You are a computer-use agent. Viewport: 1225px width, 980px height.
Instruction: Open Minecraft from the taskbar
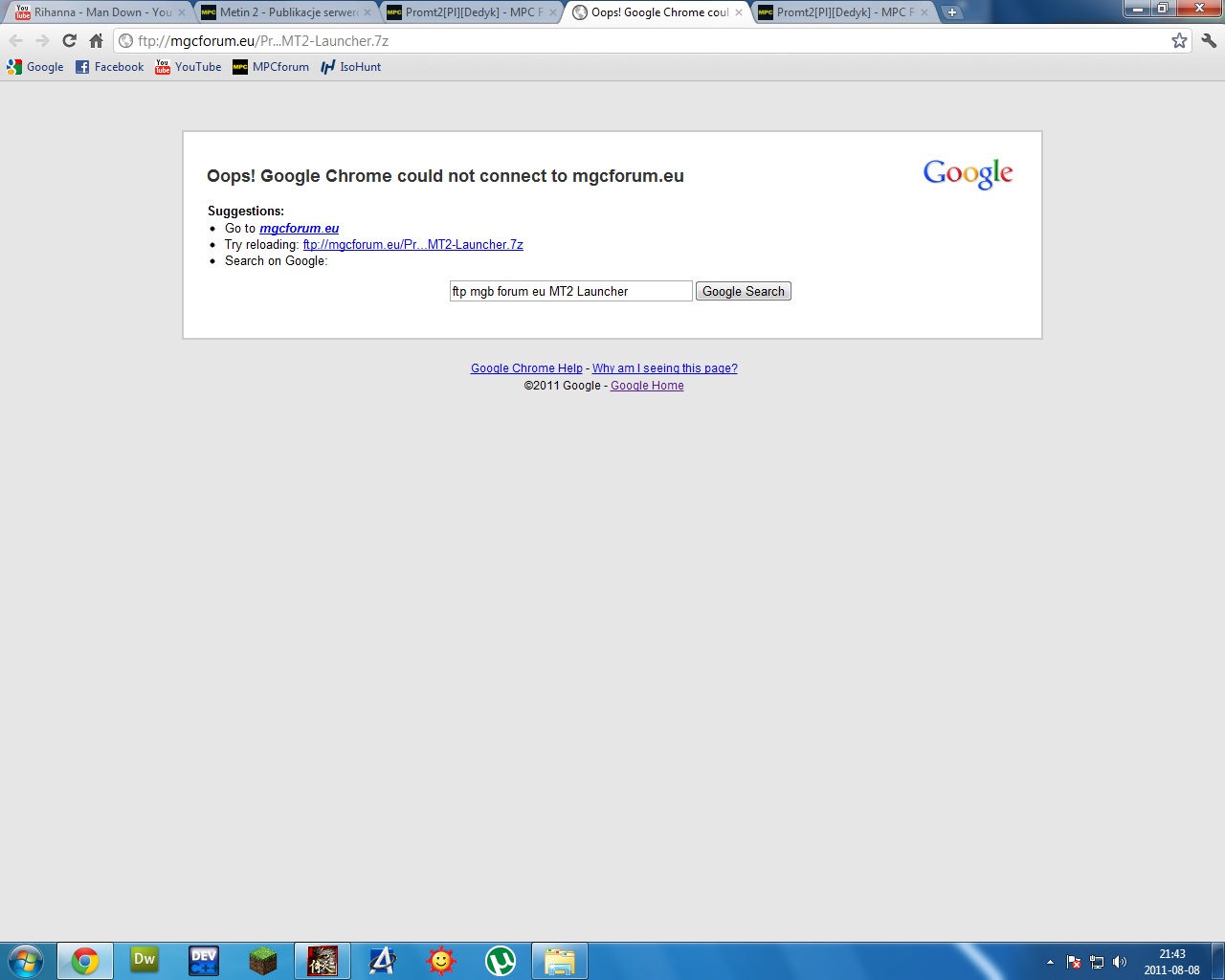[x=263, y=961]
